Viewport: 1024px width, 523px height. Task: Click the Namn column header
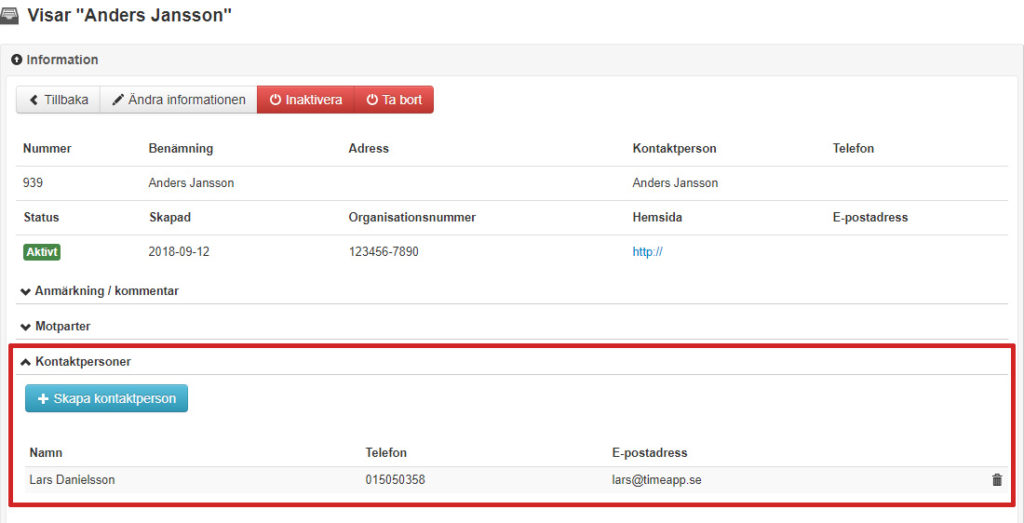pyautogui.click(x=46, y=453)
